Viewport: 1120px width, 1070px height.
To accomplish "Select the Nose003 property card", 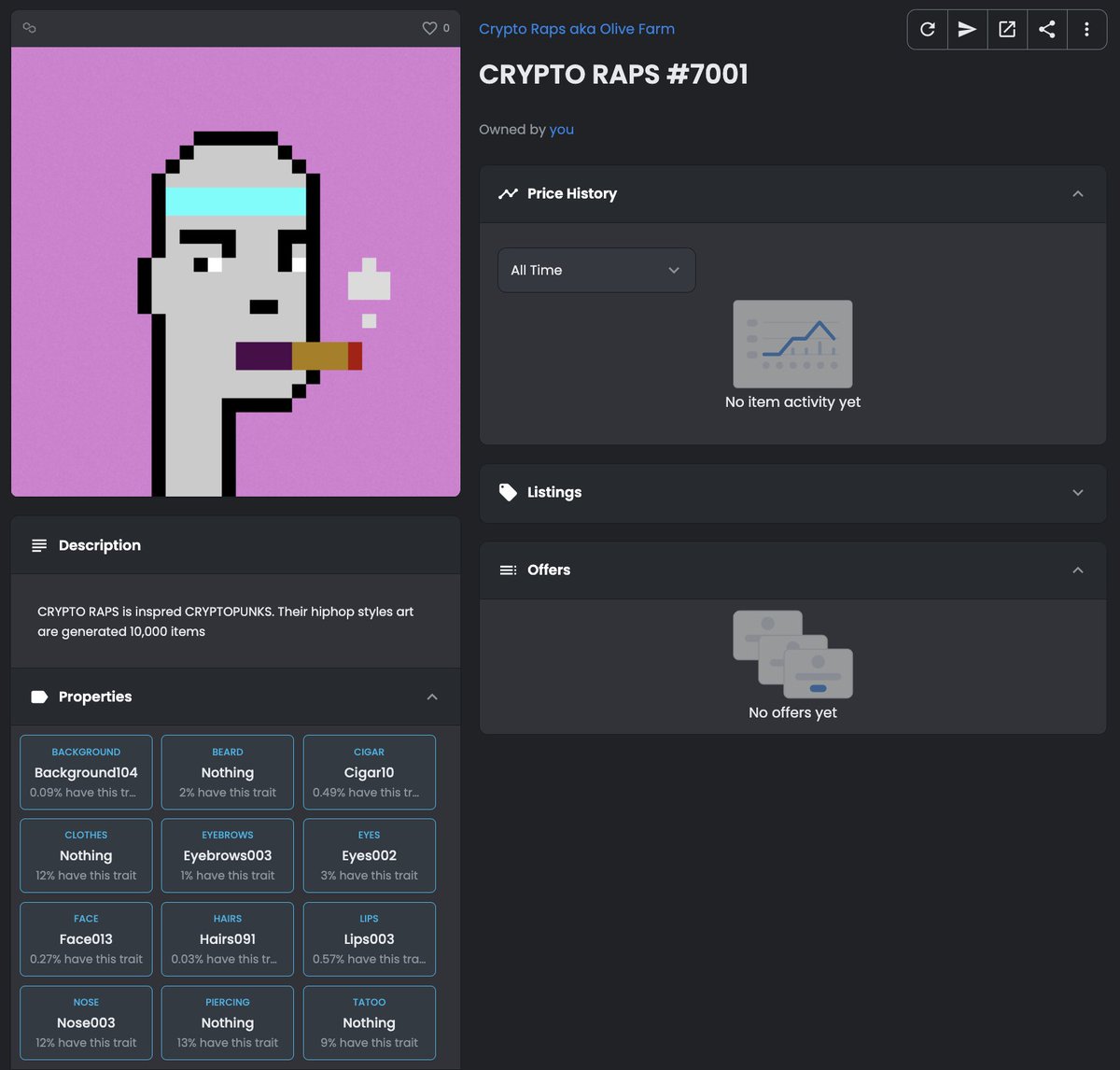I will click(86, 1022).
